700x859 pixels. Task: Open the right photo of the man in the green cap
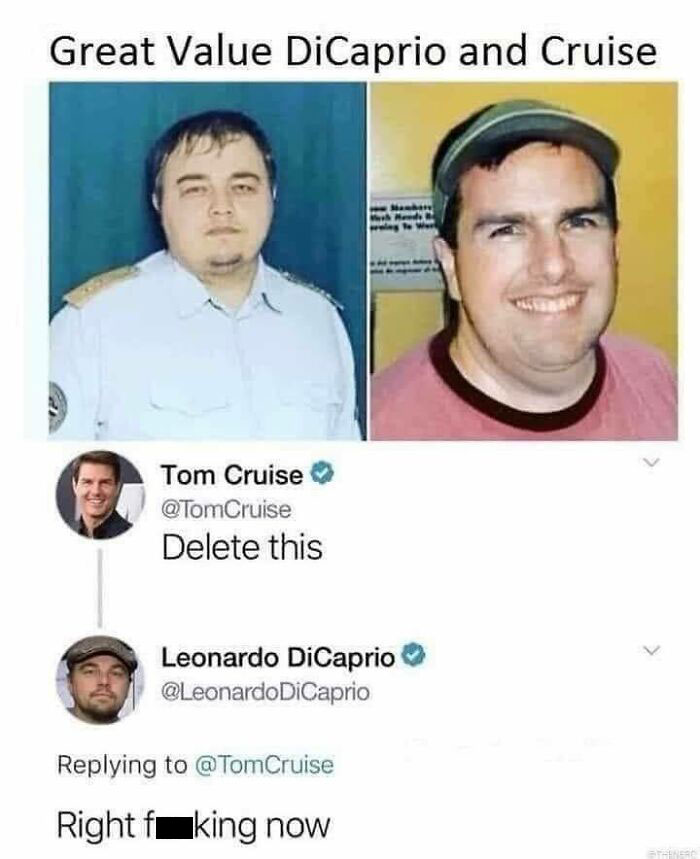click(x=523, y=261)
